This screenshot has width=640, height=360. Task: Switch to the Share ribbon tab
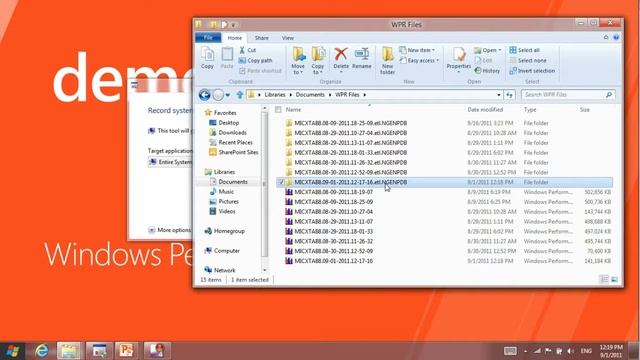coord(262,38)
